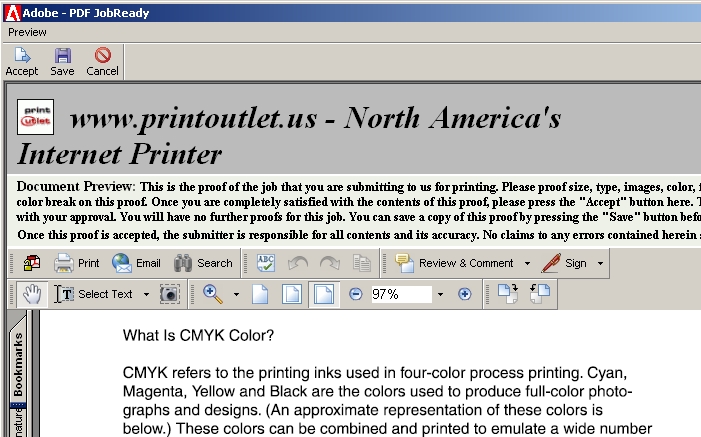The height and width of the screenshot is (437, 701).
Task: Click the print outlet logo
Action: (x=35, y=117)
